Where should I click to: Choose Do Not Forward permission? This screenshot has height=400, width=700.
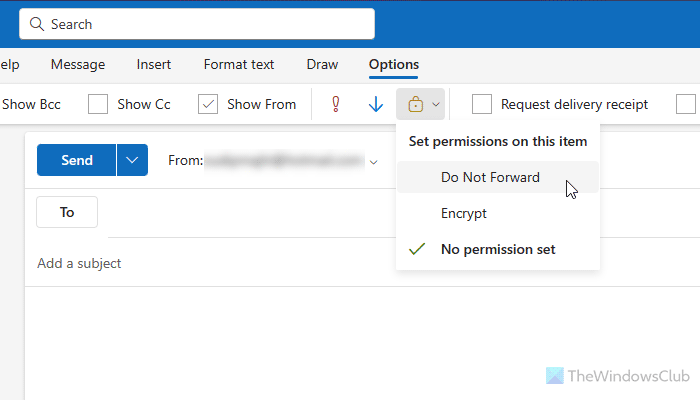pos(490,178)
